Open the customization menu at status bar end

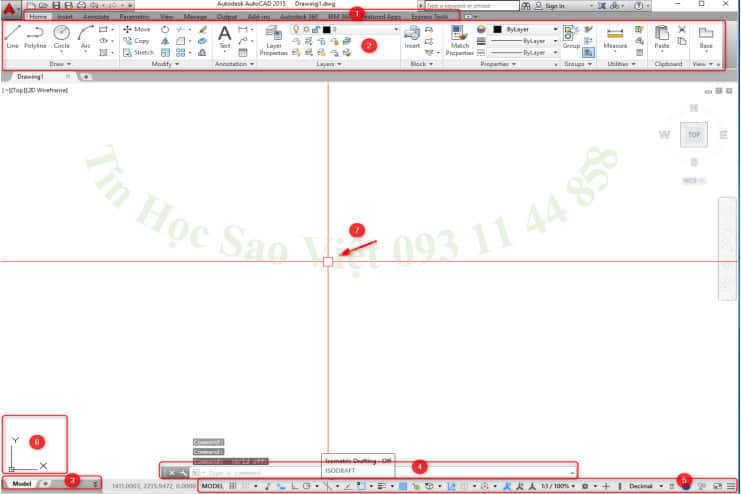[x=731, y=486]
